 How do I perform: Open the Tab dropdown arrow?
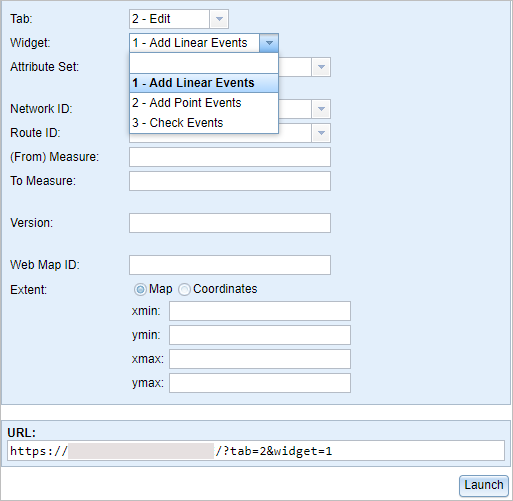219,19
